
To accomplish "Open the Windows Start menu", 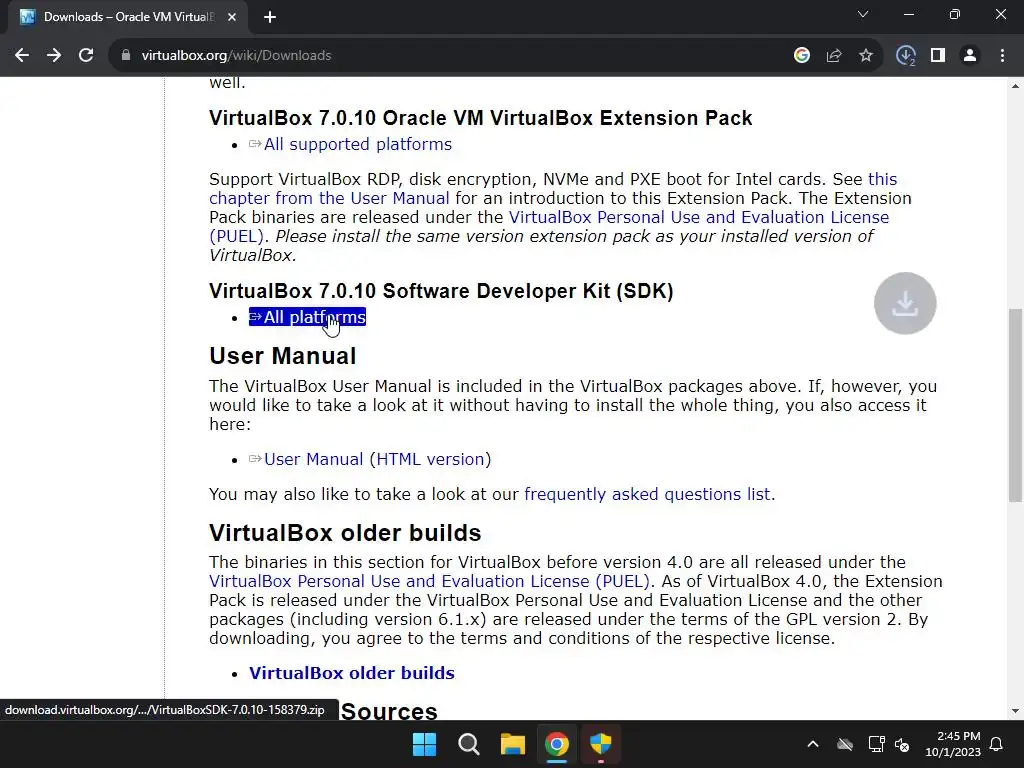I will pyautogui.click(x=424, y=744).
